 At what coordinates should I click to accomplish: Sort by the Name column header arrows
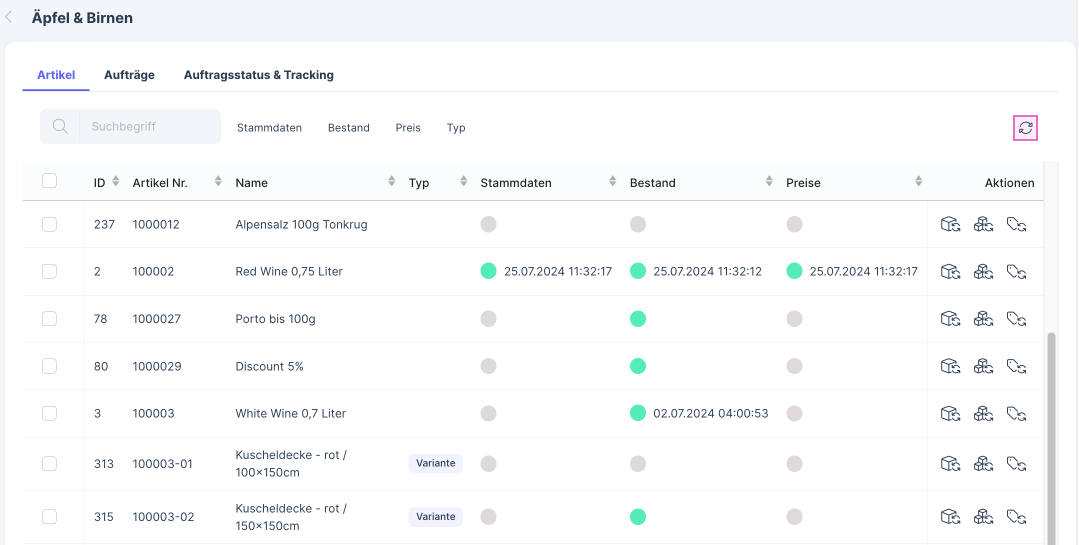coord(391,182)
